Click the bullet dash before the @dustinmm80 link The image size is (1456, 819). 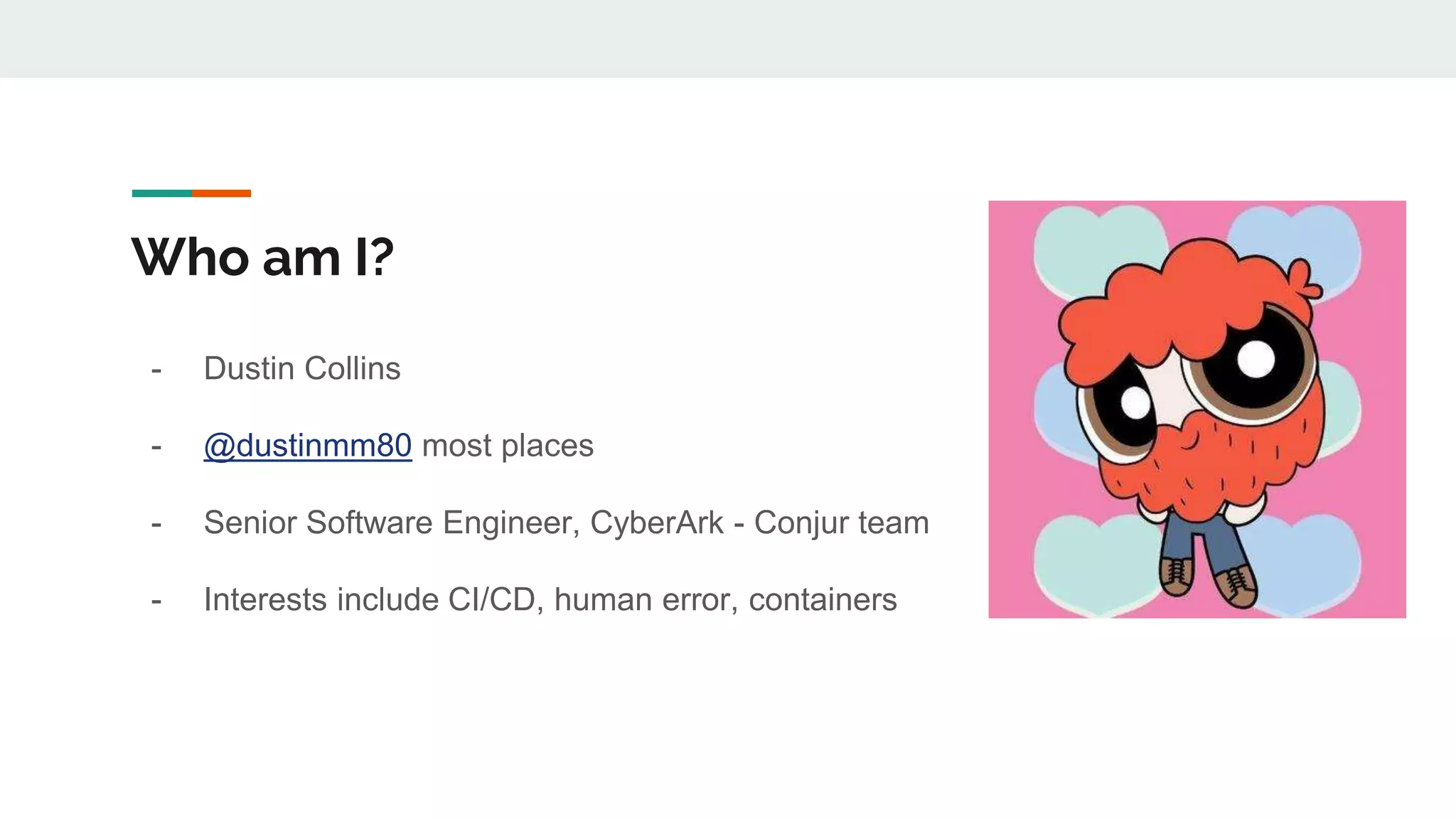click(x=156, y=446)
